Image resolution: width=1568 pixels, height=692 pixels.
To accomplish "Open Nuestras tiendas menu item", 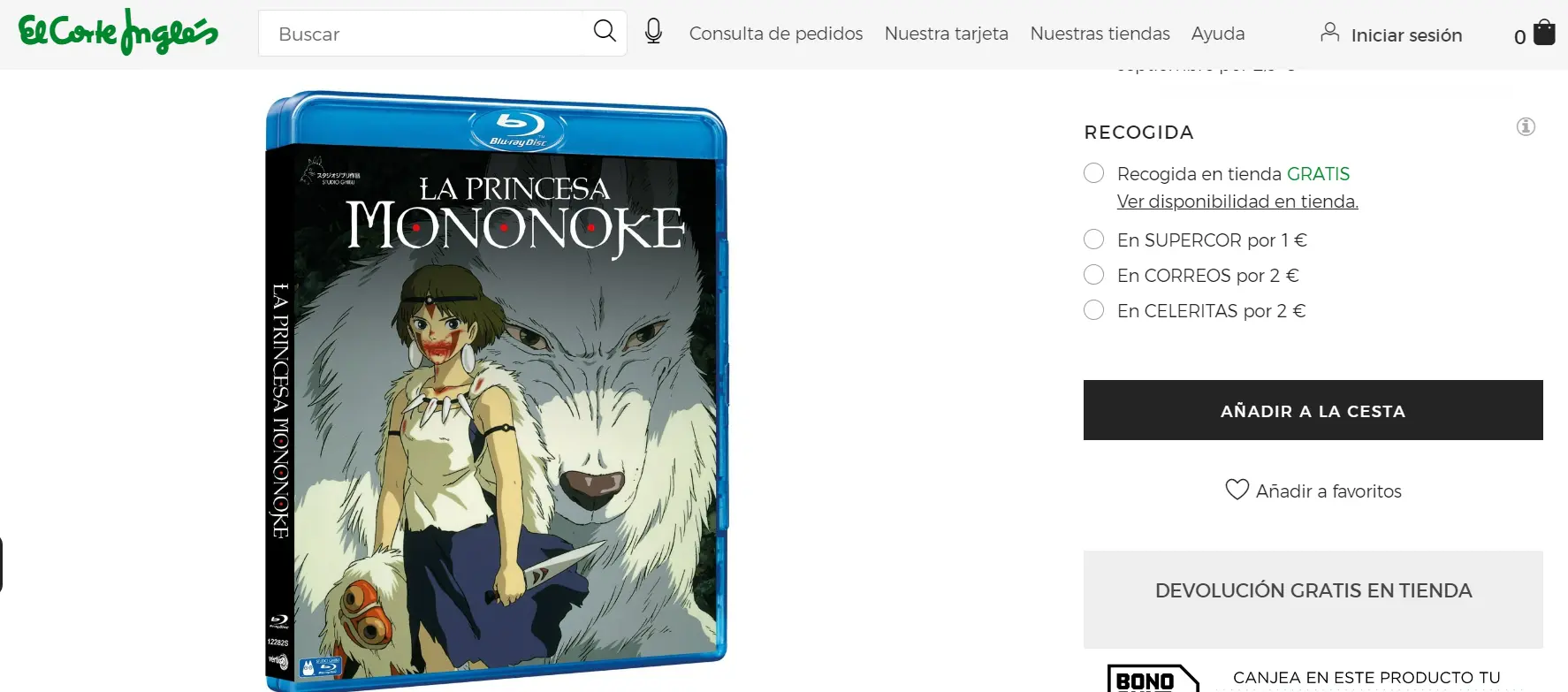I will [x=1100, y=34].
